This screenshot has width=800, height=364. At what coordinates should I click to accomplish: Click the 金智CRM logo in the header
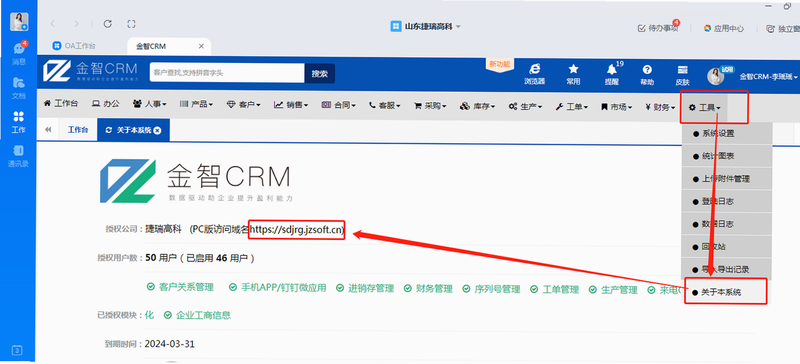[x=90, y=72]
